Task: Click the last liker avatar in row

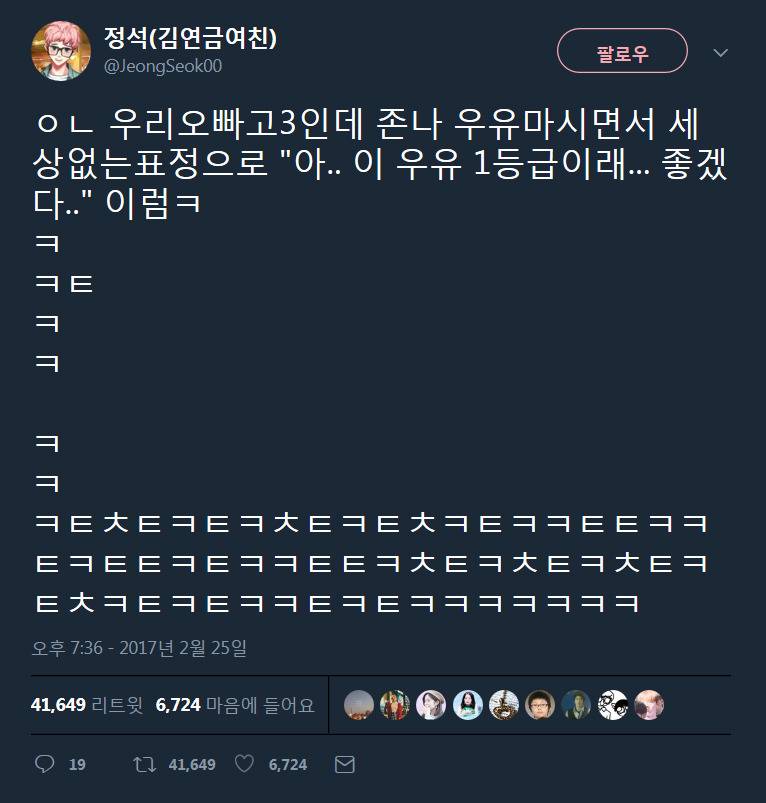Action: pyautogui.click(x=649, y=705)
